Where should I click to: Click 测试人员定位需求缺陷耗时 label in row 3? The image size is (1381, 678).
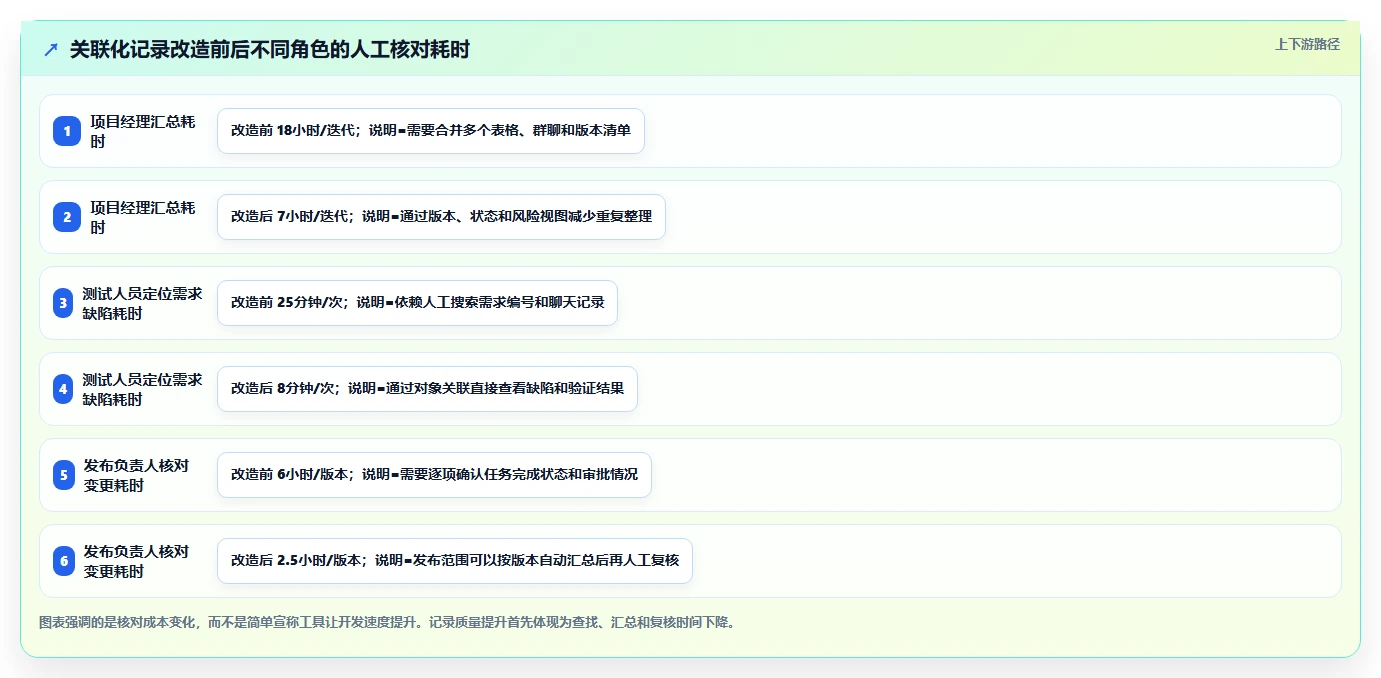(142, 303)
